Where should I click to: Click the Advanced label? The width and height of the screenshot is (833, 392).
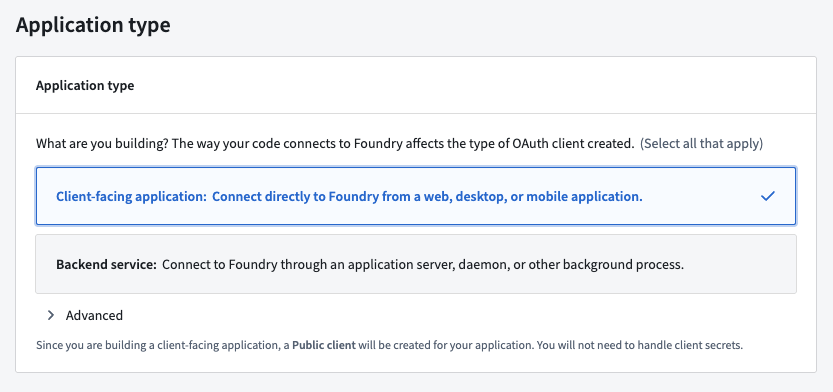[94, 316]
